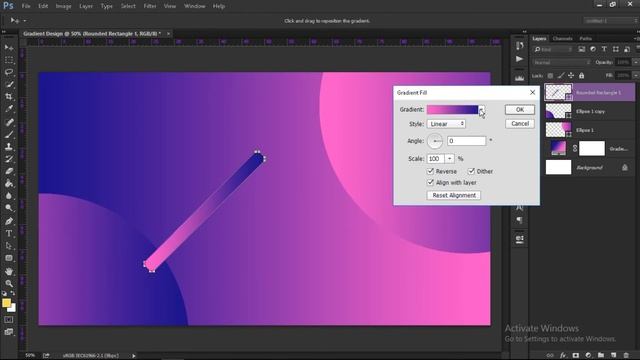Change the screen mode
Viewport: 640px width, 360px height.
(x=9, y=332)
